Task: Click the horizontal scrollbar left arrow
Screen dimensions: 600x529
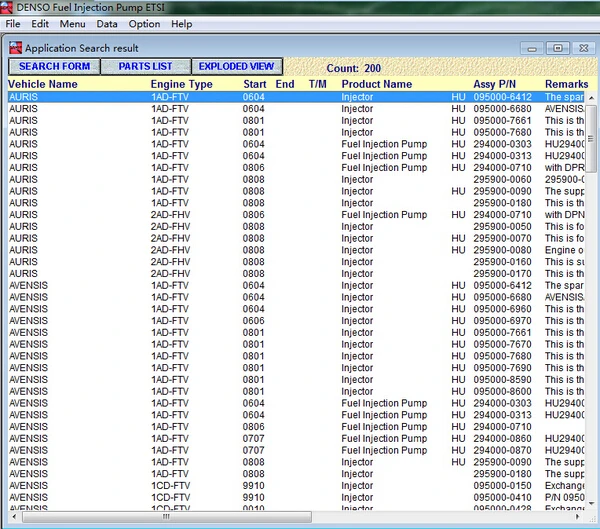Action: click(x=14, y=517)
